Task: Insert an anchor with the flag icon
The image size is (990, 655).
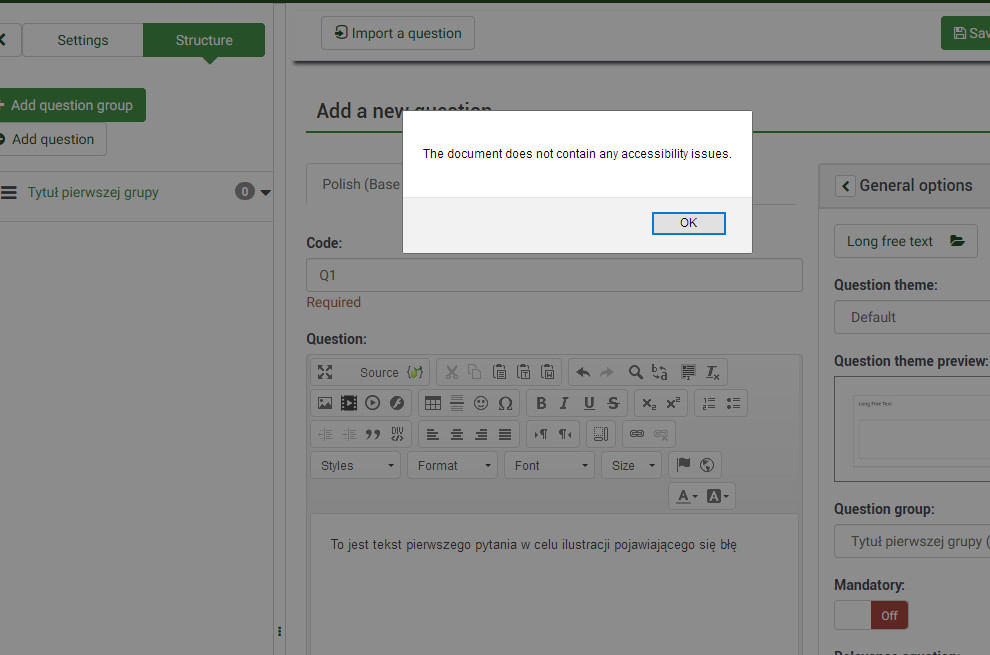Action: [683, 465]
